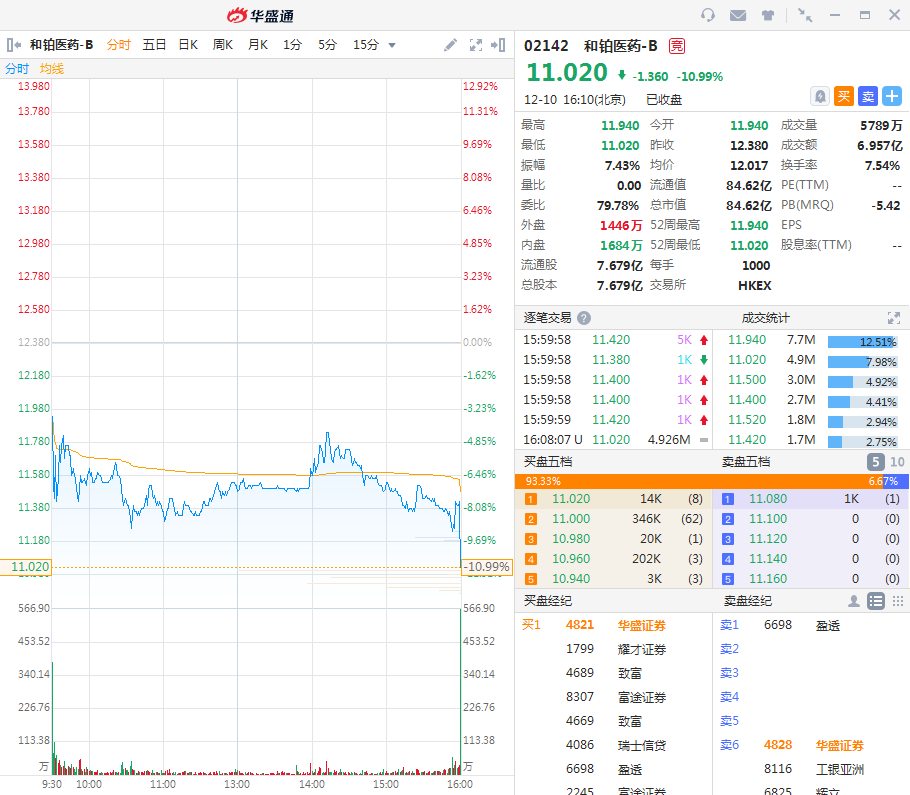This screenshot has height=795, width=910.
Task: Click the shrink window arrows icon
Action: tap(805, 15)
